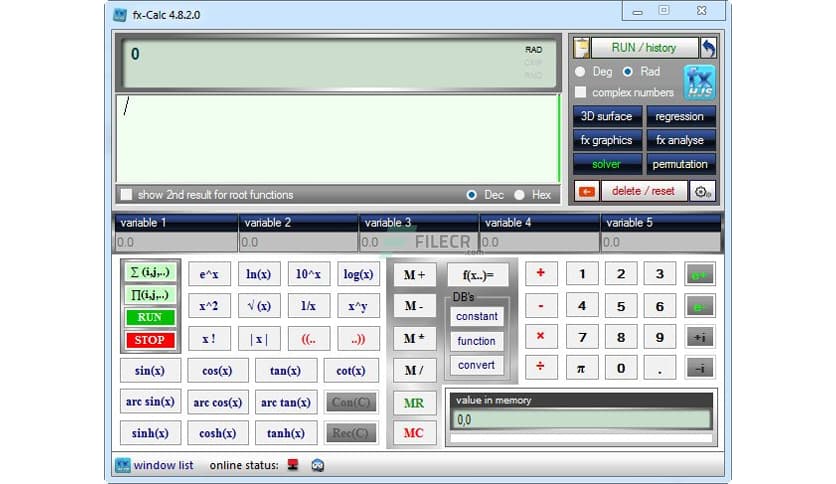Insert the pi constant key

581,368
